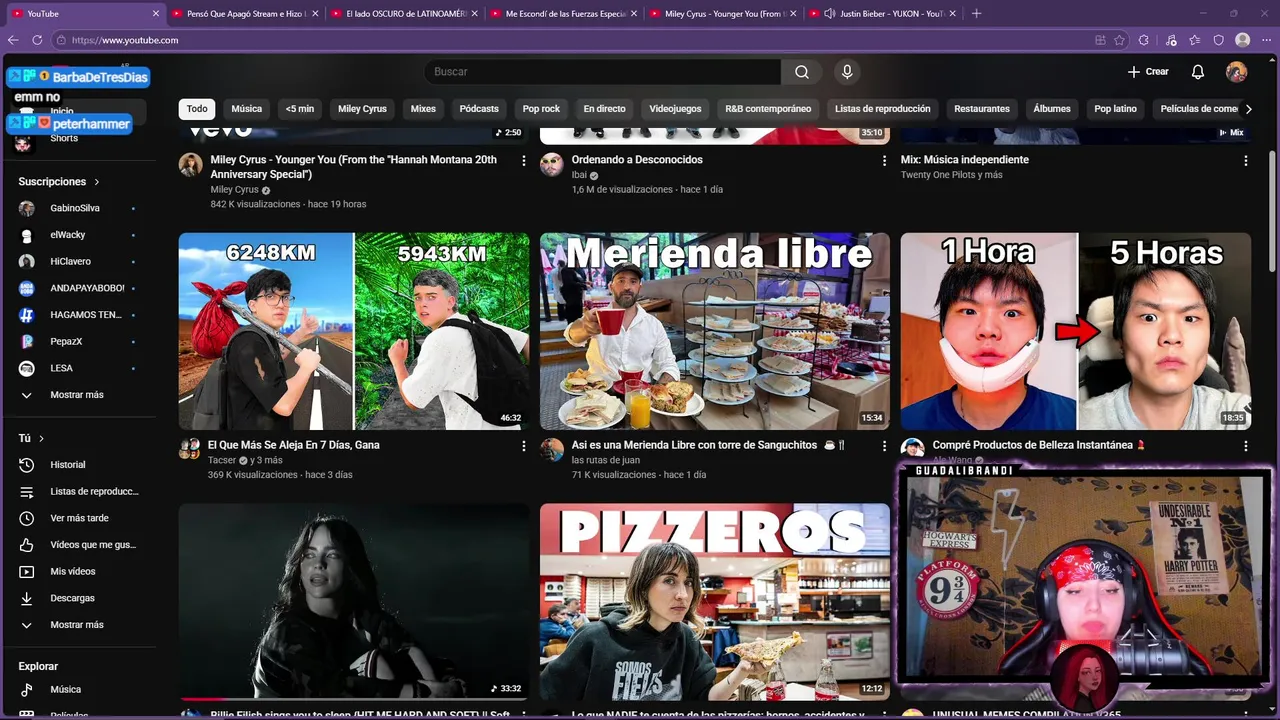Click the browser address bar URL
The width and height of the screenshot is (1280, 720).
[x=125, y=40]
